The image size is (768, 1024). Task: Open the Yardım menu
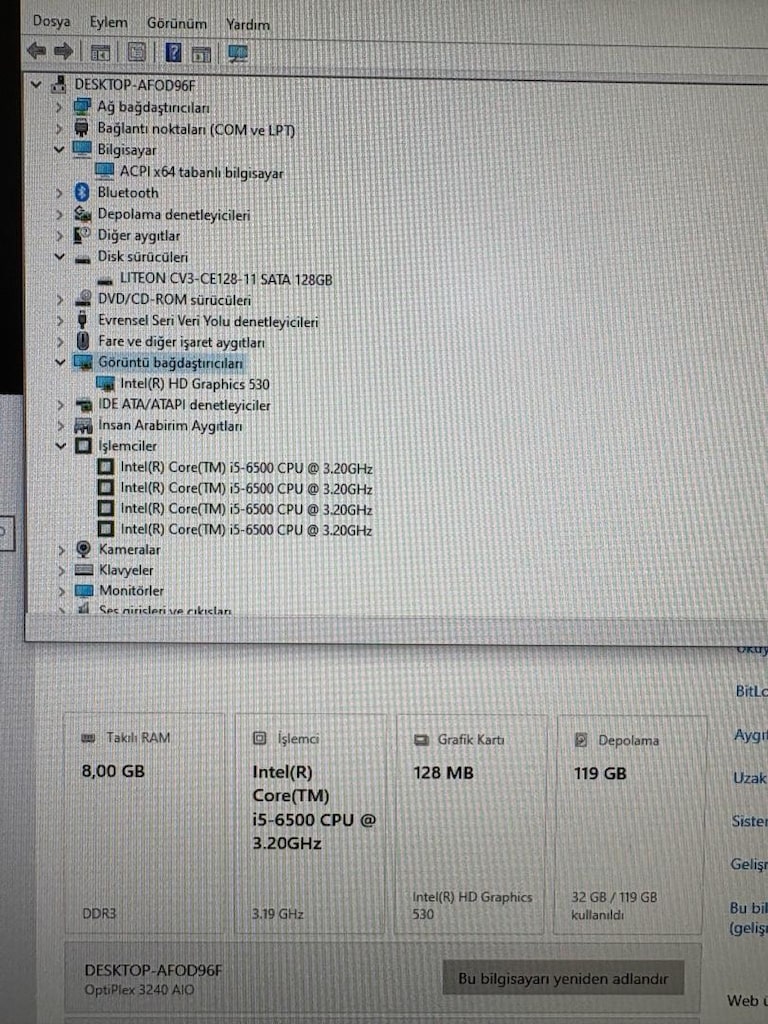pyautogui.click(x=248, y=25)
